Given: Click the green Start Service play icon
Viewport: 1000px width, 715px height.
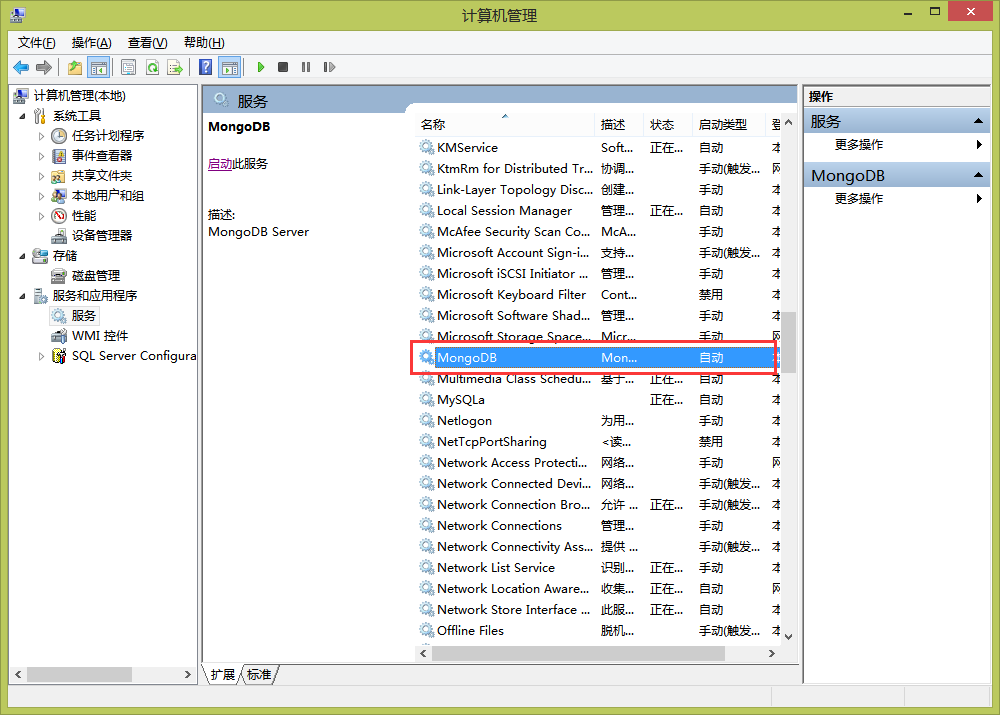Looking at the screenshot, I should 261,67.
